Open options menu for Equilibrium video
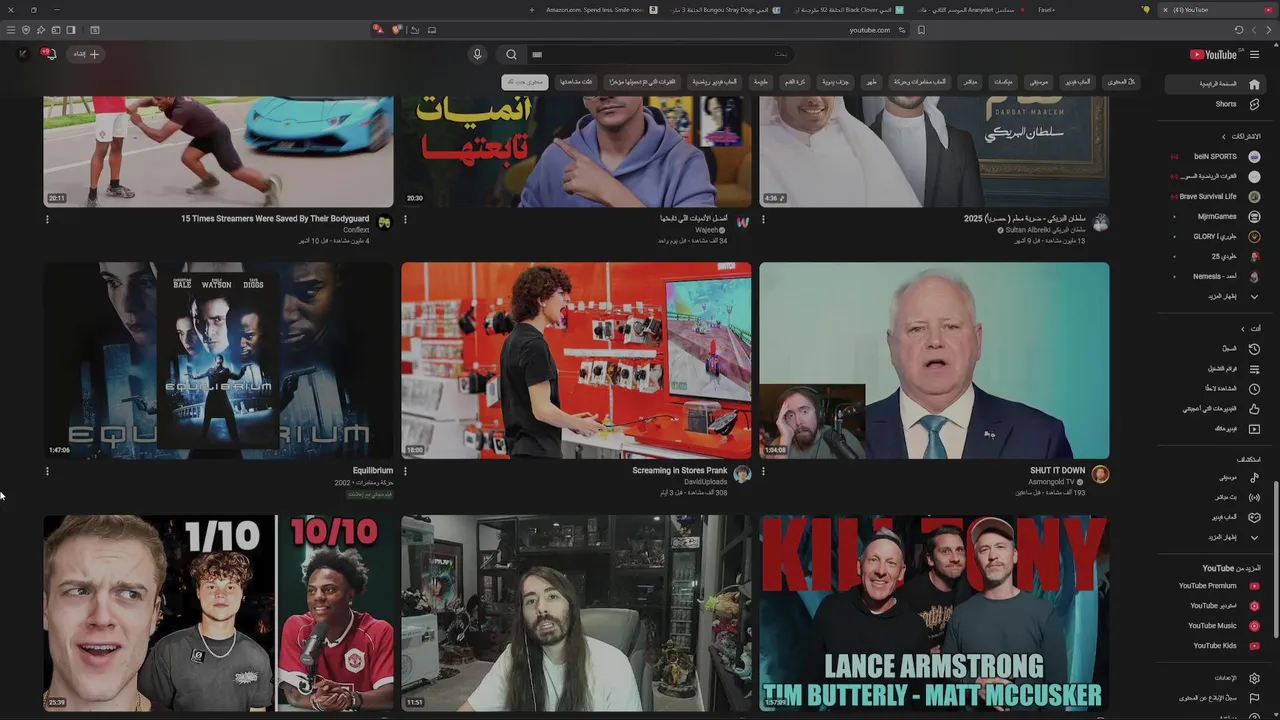The width and height of the screenshot is (1280, 720). 47,471
